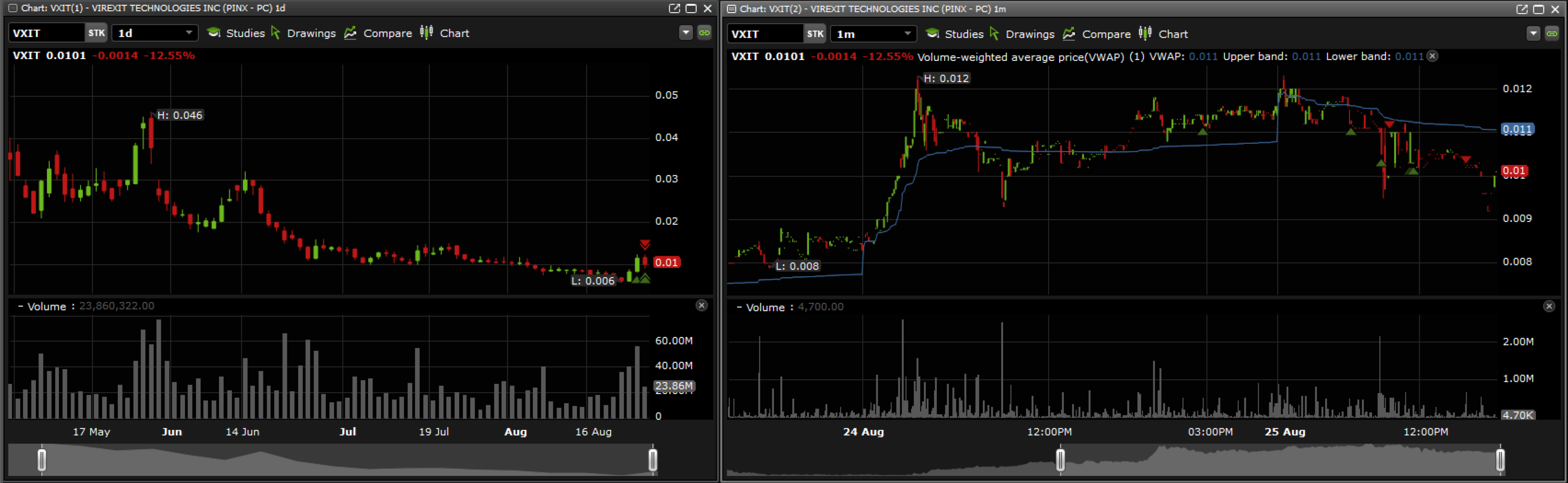Viewport: 1568px width, 483px height.
Task: Pop out the left VXIT chart window
Action: [x=674, y=8]
